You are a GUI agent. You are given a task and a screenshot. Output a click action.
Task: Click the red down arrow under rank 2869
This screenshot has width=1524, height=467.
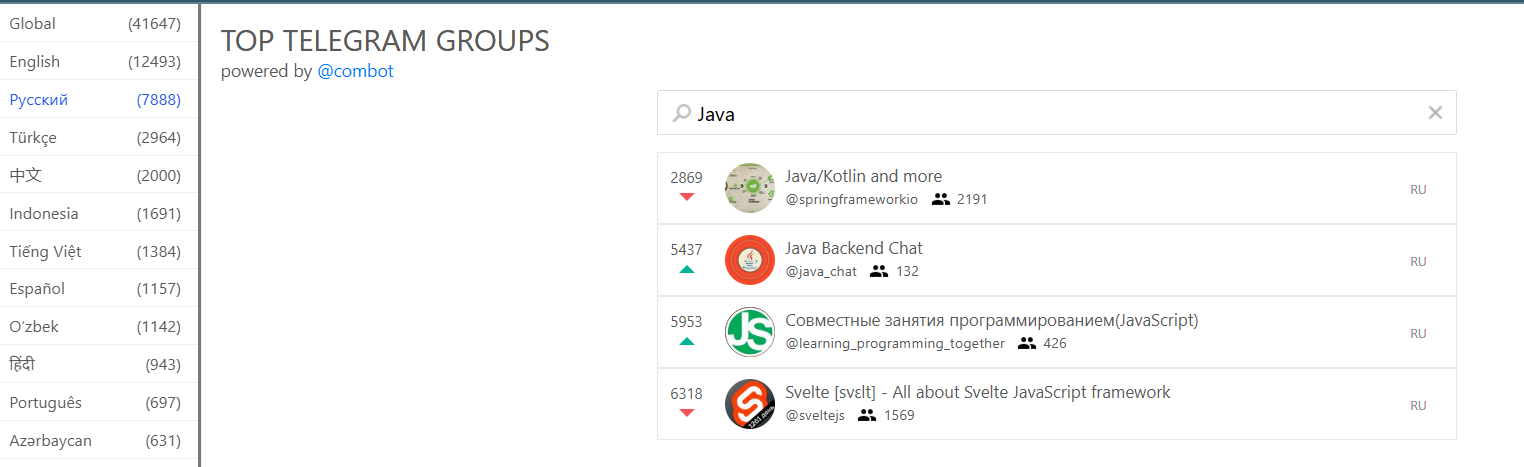[686, 197]
